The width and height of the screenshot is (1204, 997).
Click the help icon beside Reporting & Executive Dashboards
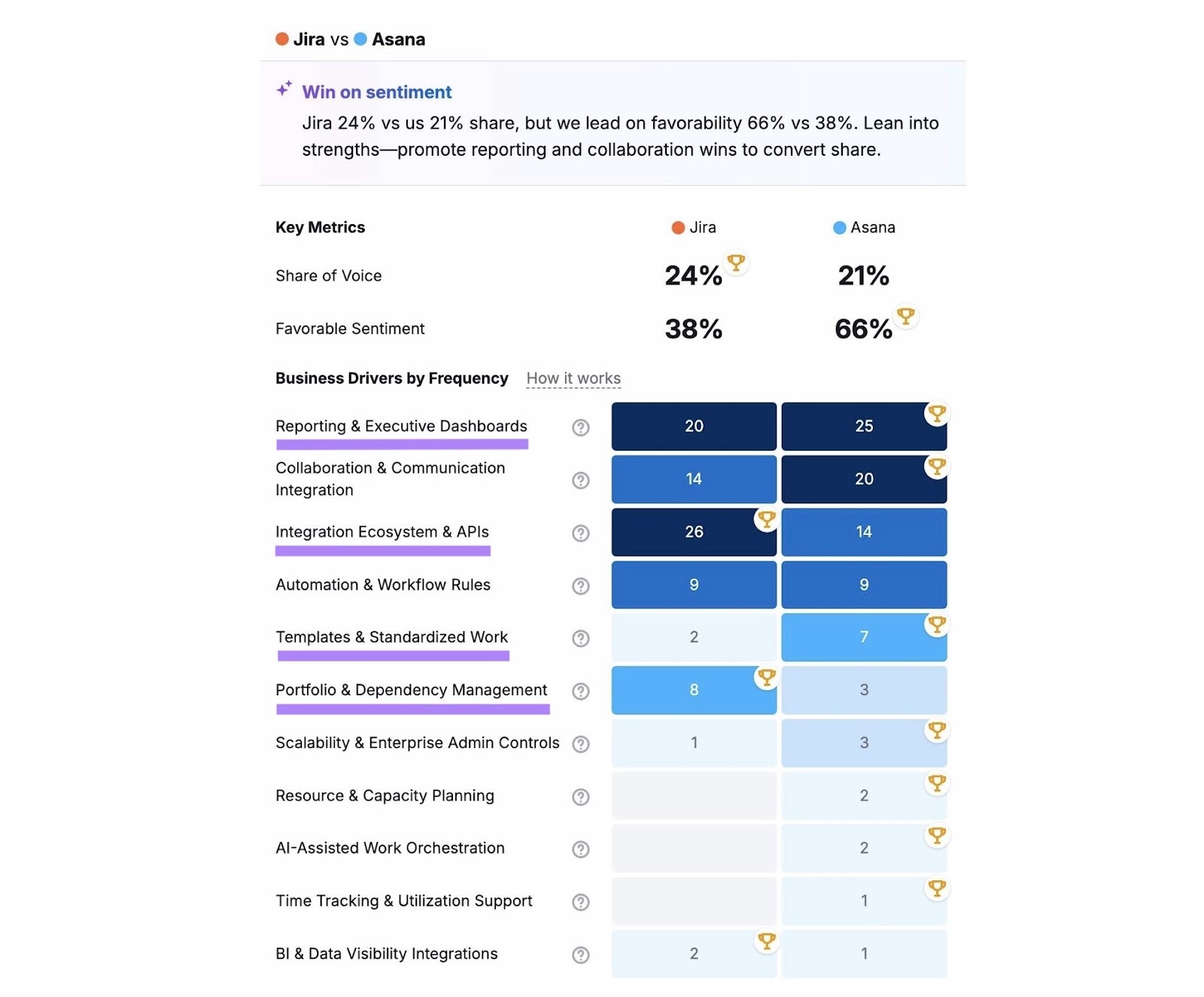point(580,427)
